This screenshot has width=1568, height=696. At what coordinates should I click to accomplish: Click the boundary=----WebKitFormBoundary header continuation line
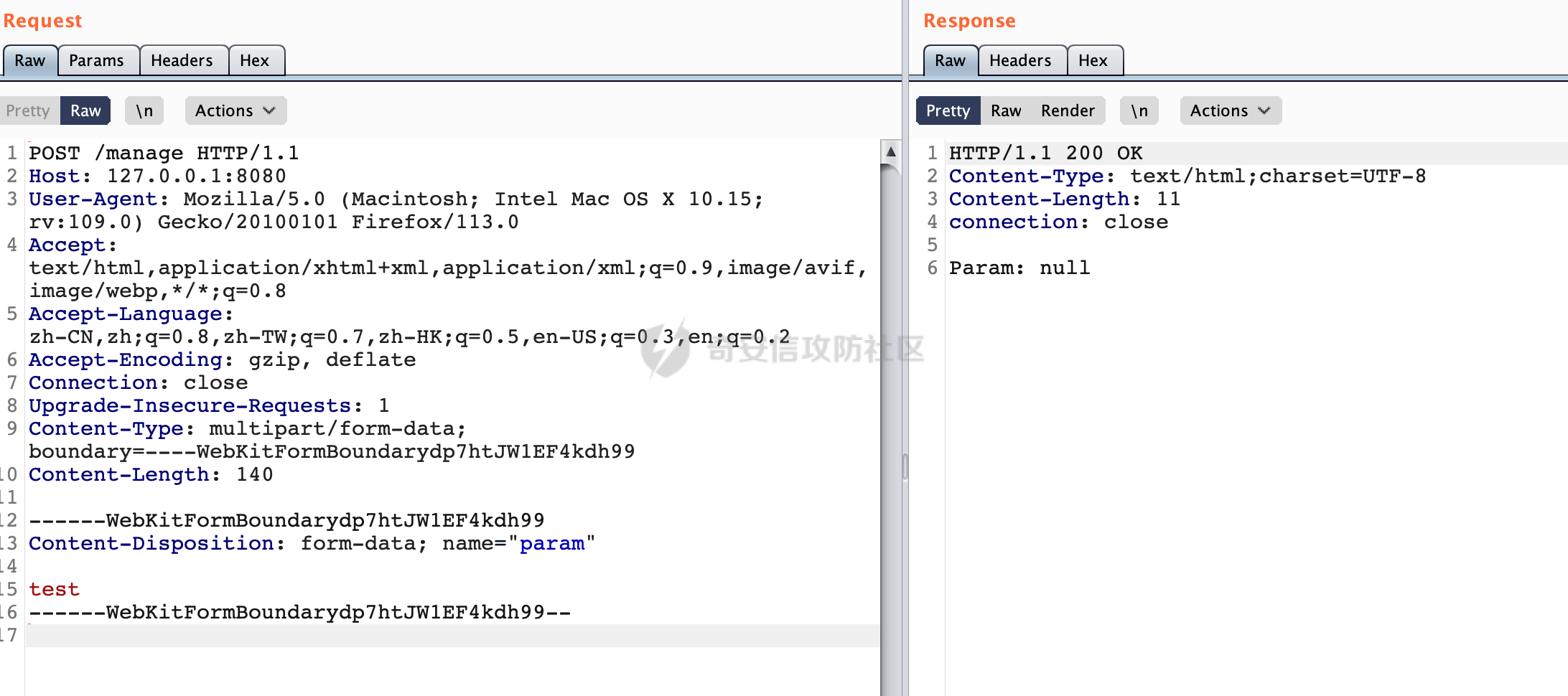[x=332, y=451]
